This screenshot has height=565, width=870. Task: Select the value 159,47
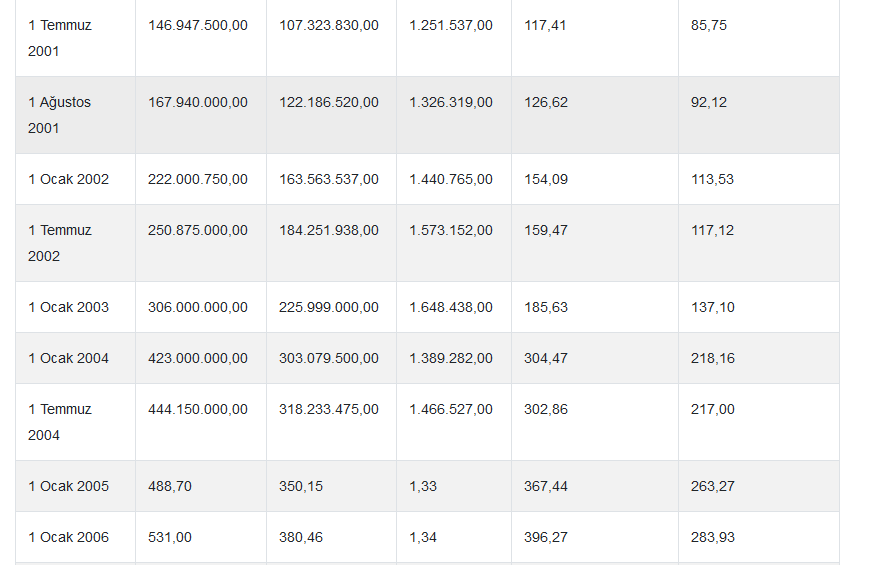[x=546, y=230]
